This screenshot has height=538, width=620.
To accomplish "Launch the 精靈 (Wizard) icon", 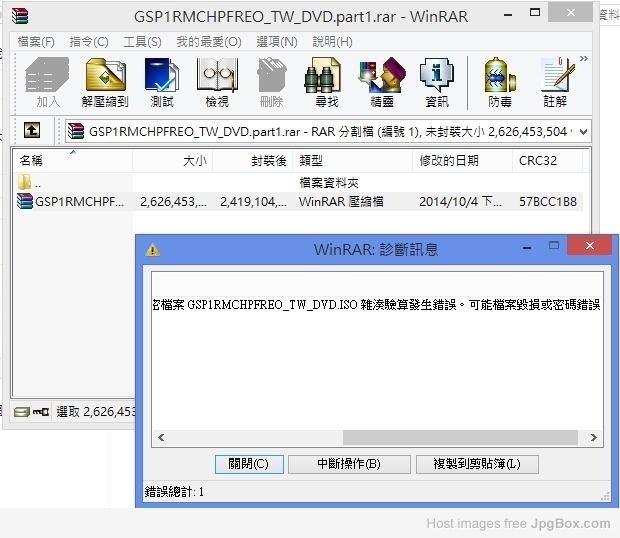I will tap(381, 82).
